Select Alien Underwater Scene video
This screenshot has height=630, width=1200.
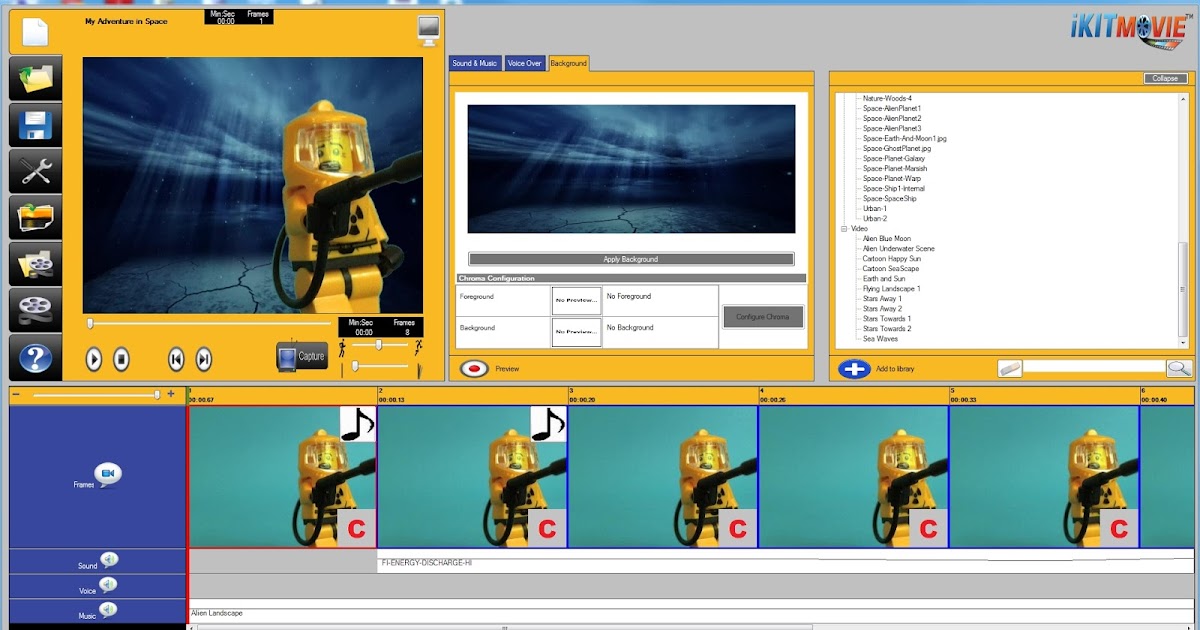coord(899,249)
